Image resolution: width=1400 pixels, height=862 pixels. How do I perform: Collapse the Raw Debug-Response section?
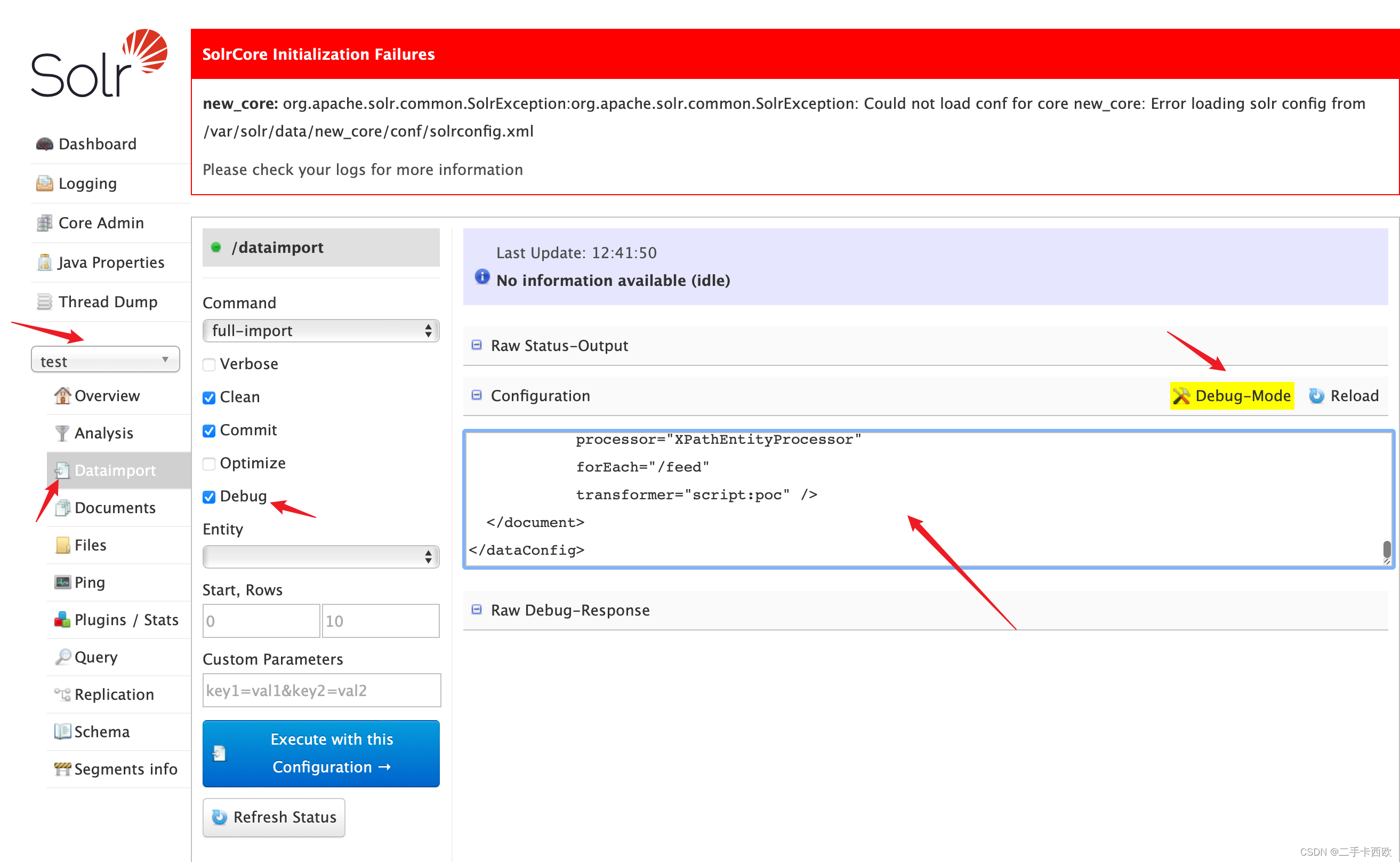(477, 610)
